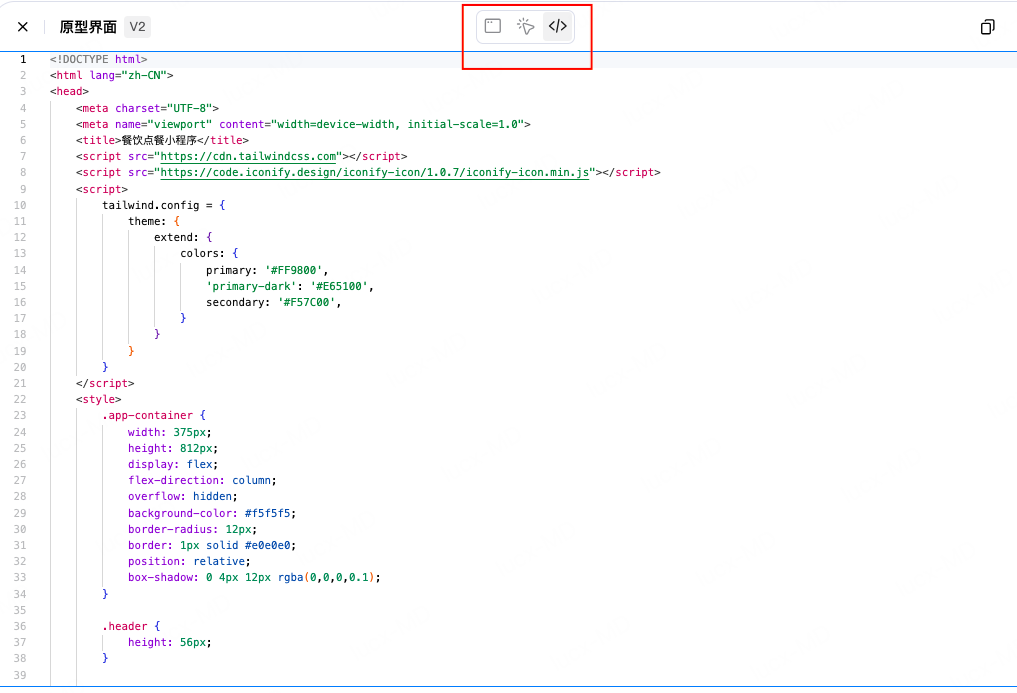
Task: Click the V2 version badge
Action: coord(137,27)
